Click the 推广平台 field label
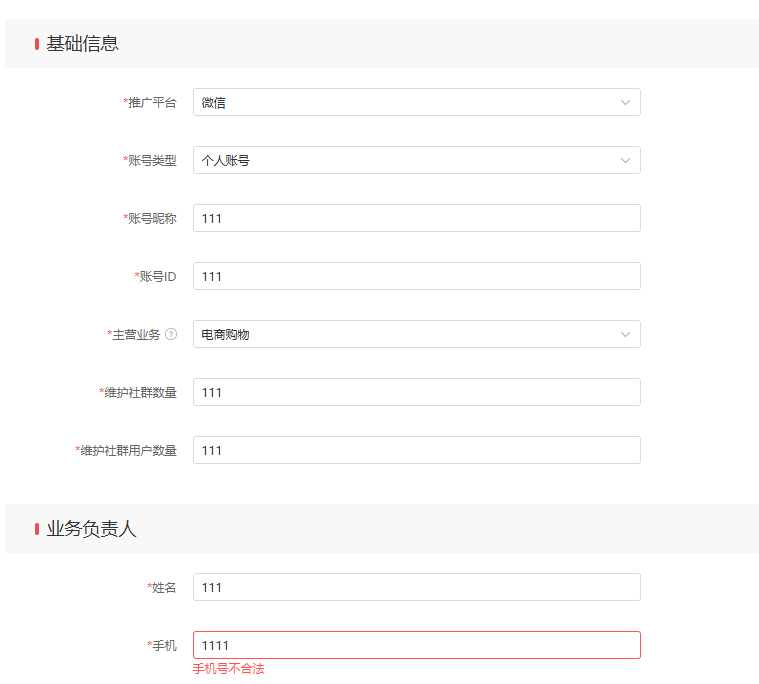The image size is (759, 684). point(150,102)
